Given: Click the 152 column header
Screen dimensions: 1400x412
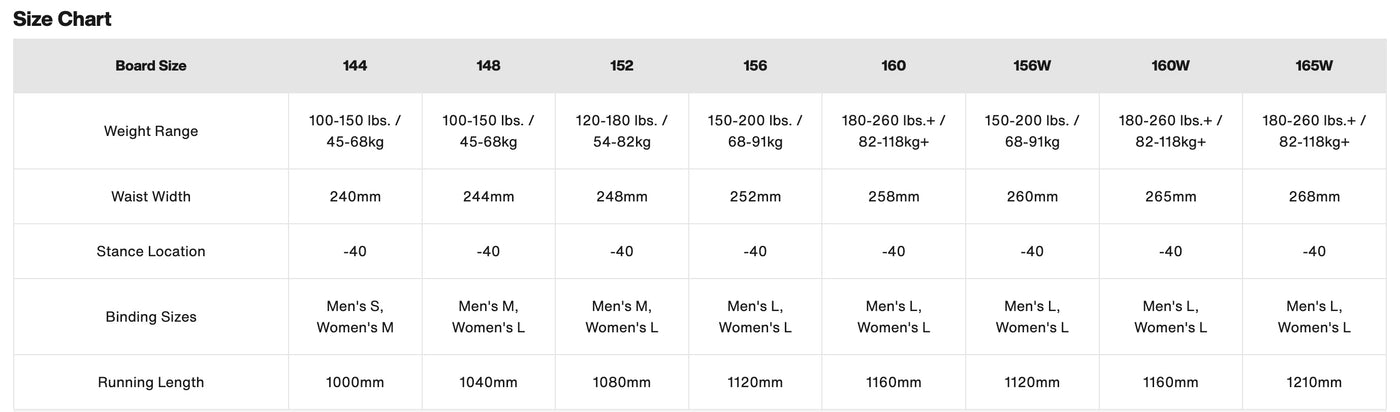Looking at the screenshot, I should [622, 66].
